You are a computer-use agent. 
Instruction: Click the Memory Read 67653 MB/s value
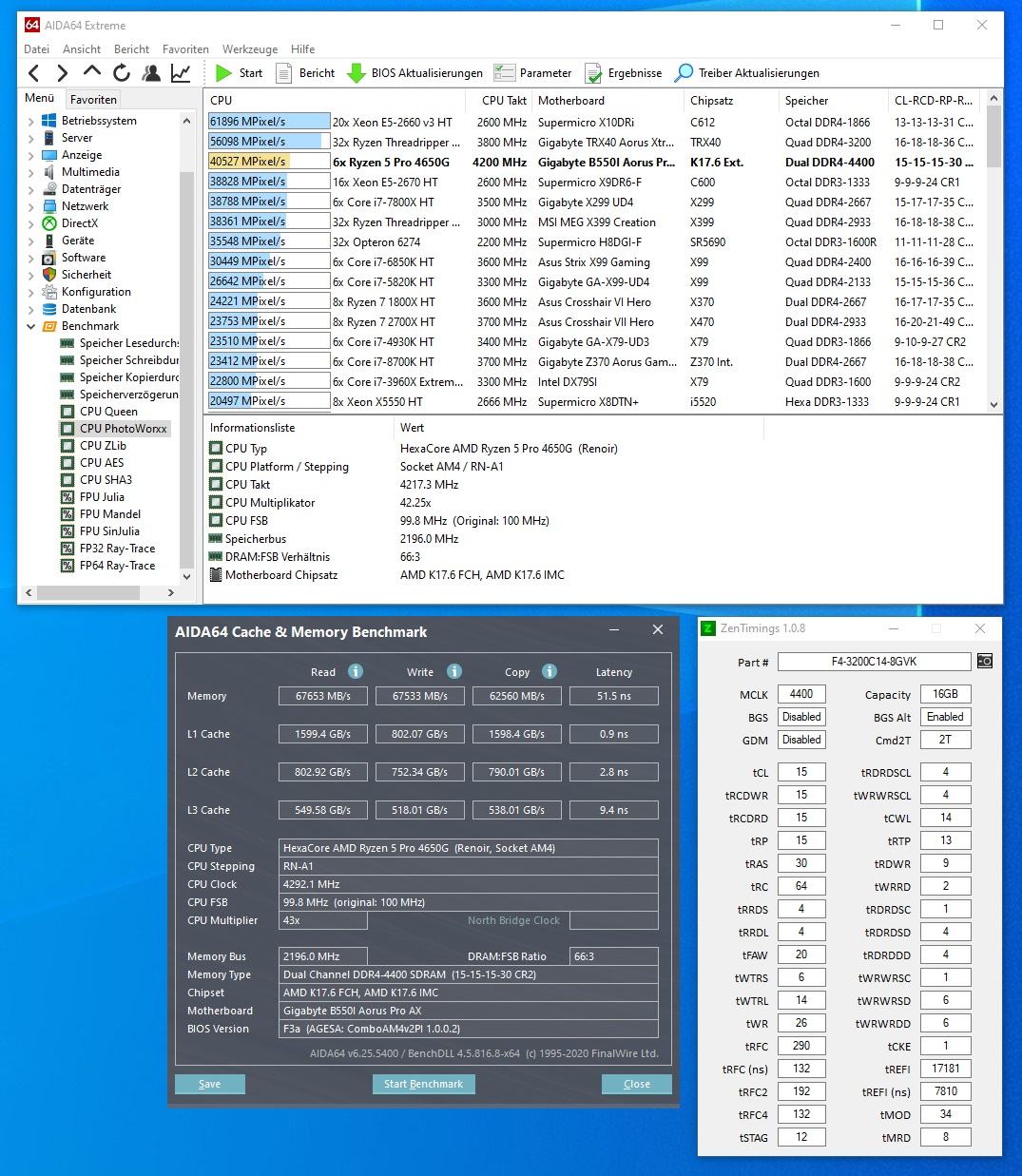pyautogui.click(x=323, y=696)
